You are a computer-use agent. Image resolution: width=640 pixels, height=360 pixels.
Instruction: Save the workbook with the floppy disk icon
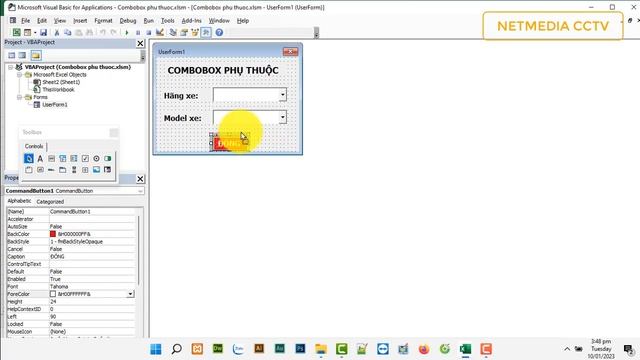point(43,32)
